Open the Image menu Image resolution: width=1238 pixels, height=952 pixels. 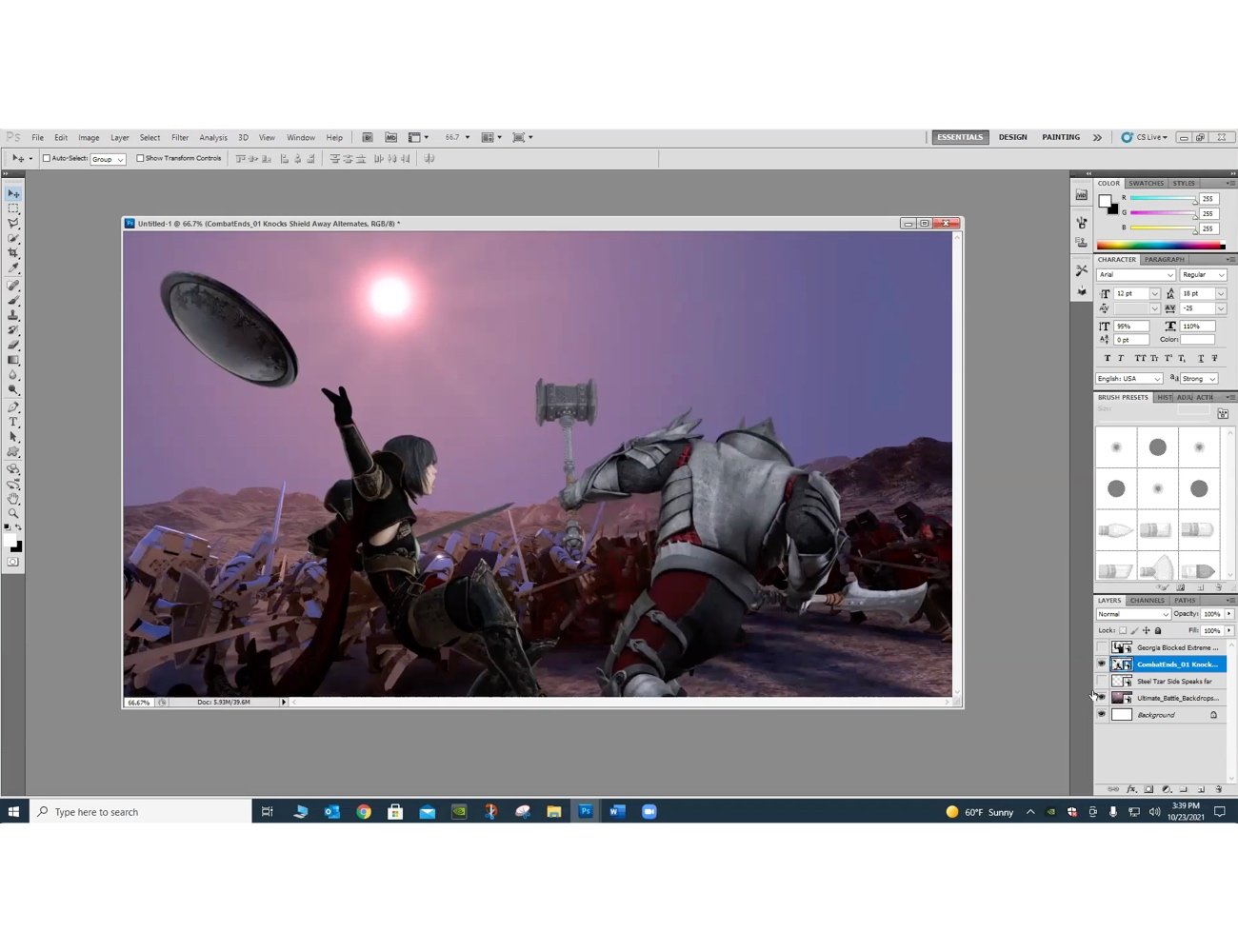tap(89, 137)
